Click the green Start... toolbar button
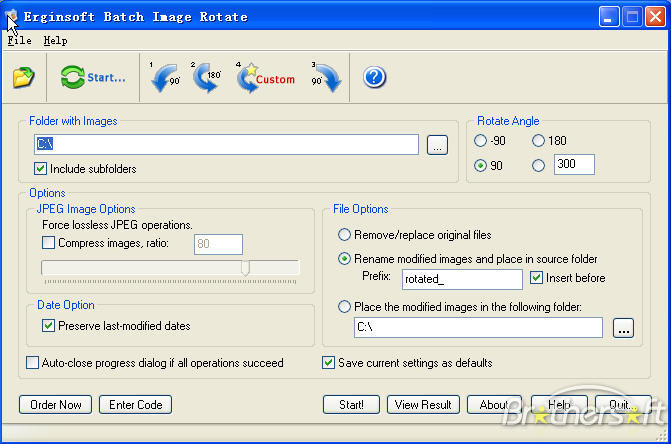The height and width of the screenshot is (444, 671). [x=93, y=77]
